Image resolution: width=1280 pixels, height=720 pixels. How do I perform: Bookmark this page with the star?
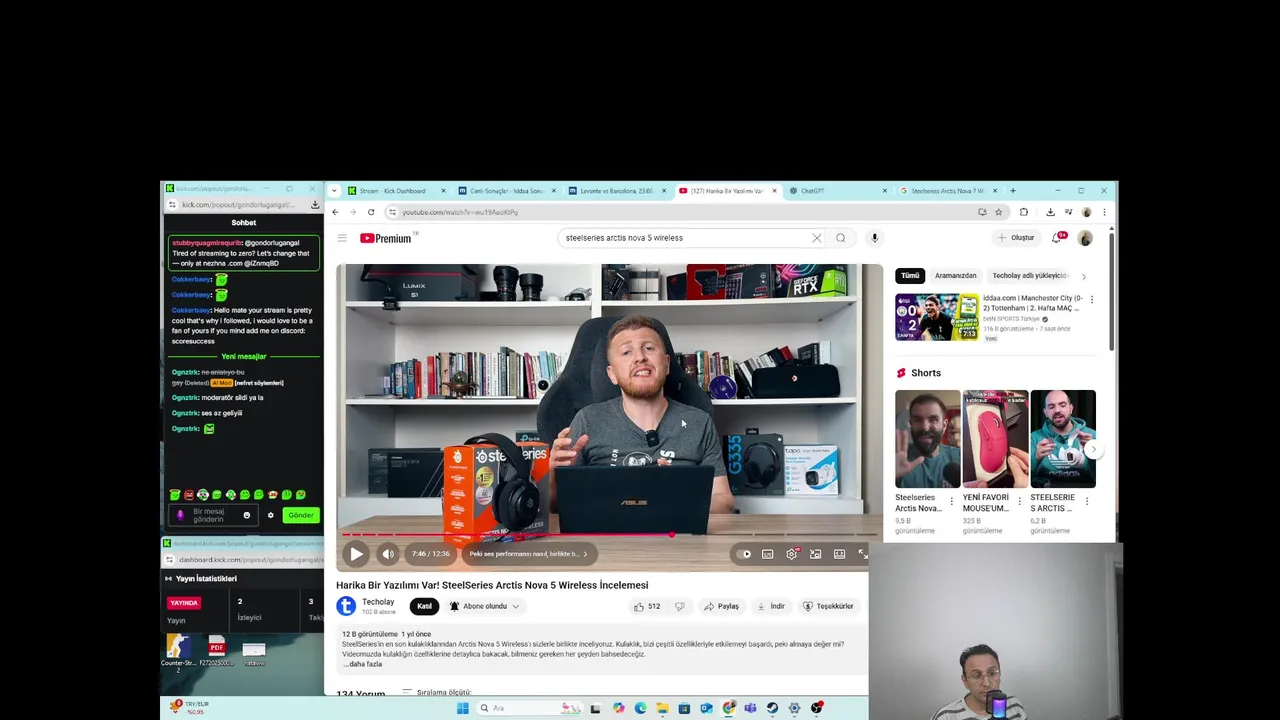pos(998,212)
